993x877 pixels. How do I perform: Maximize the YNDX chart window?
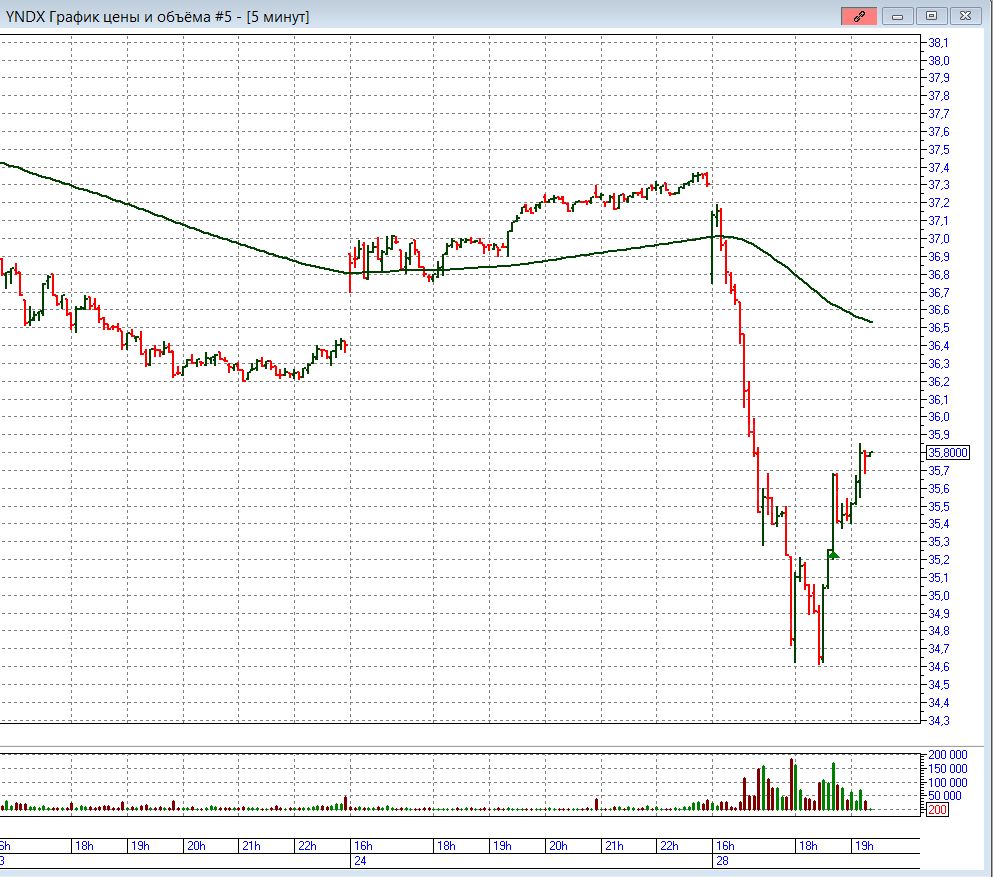pos(931,16)
